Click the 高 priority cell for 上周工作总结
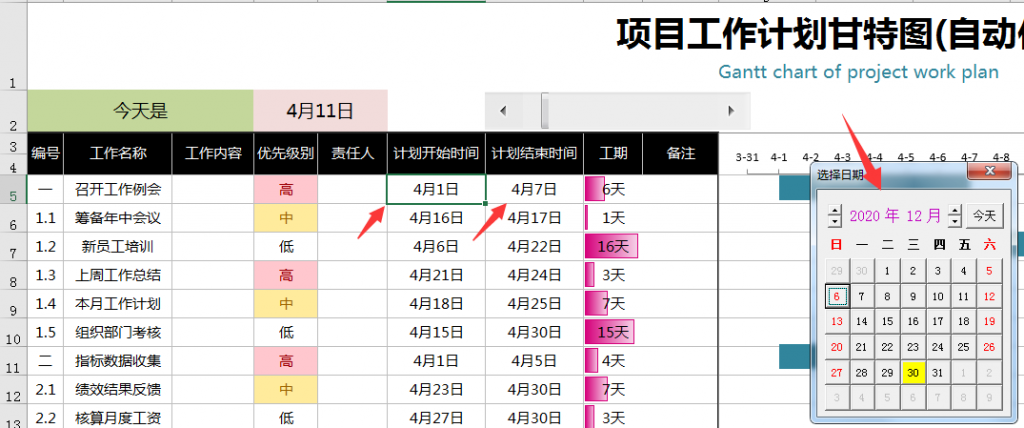Viewport: 1024px width, 428px height. tap(285, 275)
